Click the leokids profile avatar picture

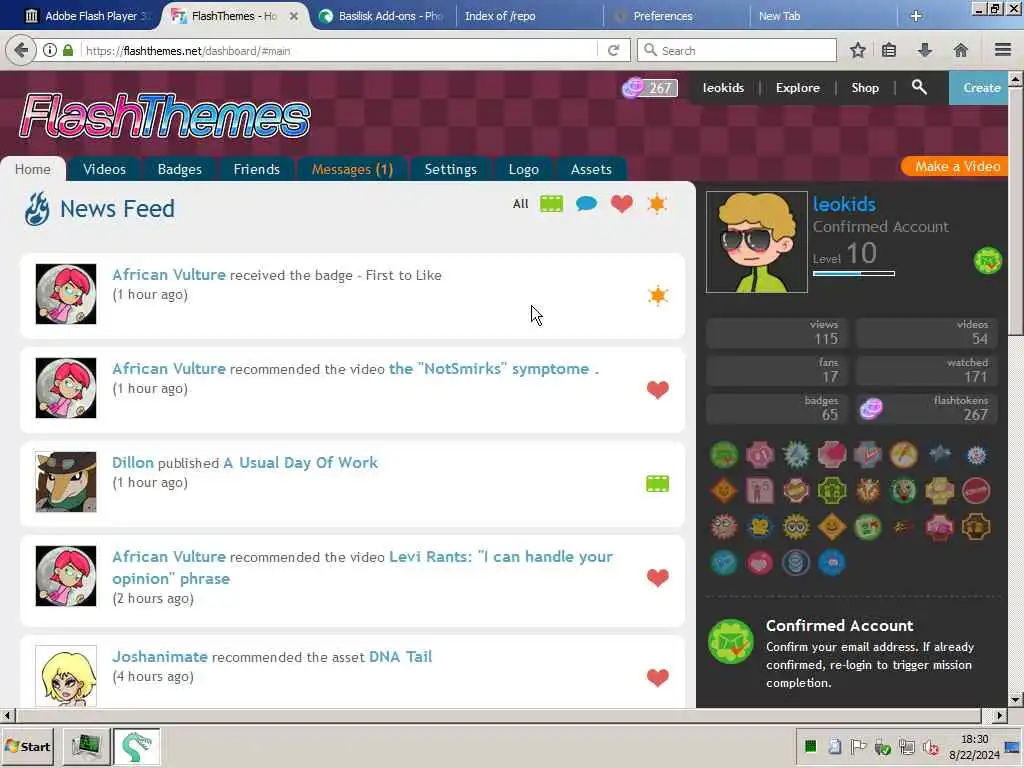pos(756,242)
